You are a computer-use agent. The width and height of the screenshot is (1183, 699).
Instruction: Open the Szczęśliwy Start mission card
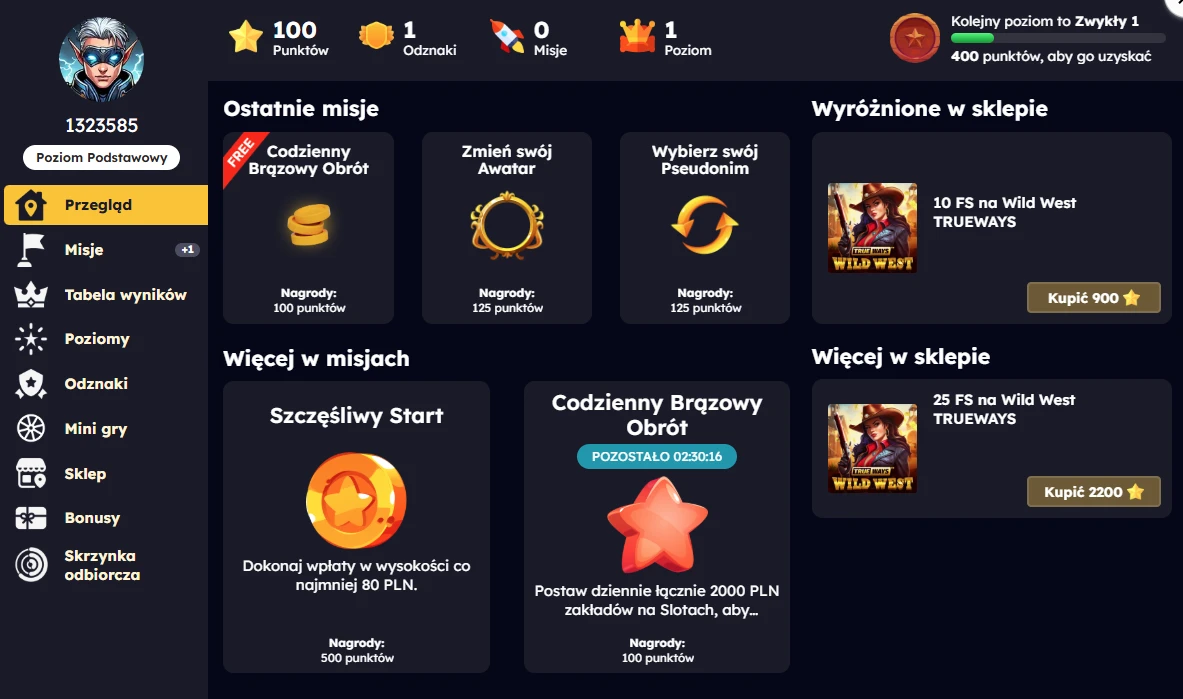[356, 527]
